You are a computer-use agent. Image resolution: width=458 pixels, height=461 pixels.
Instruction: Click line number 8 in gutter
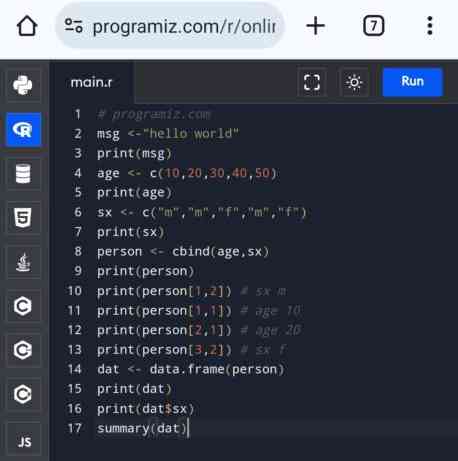pos(78,251)
